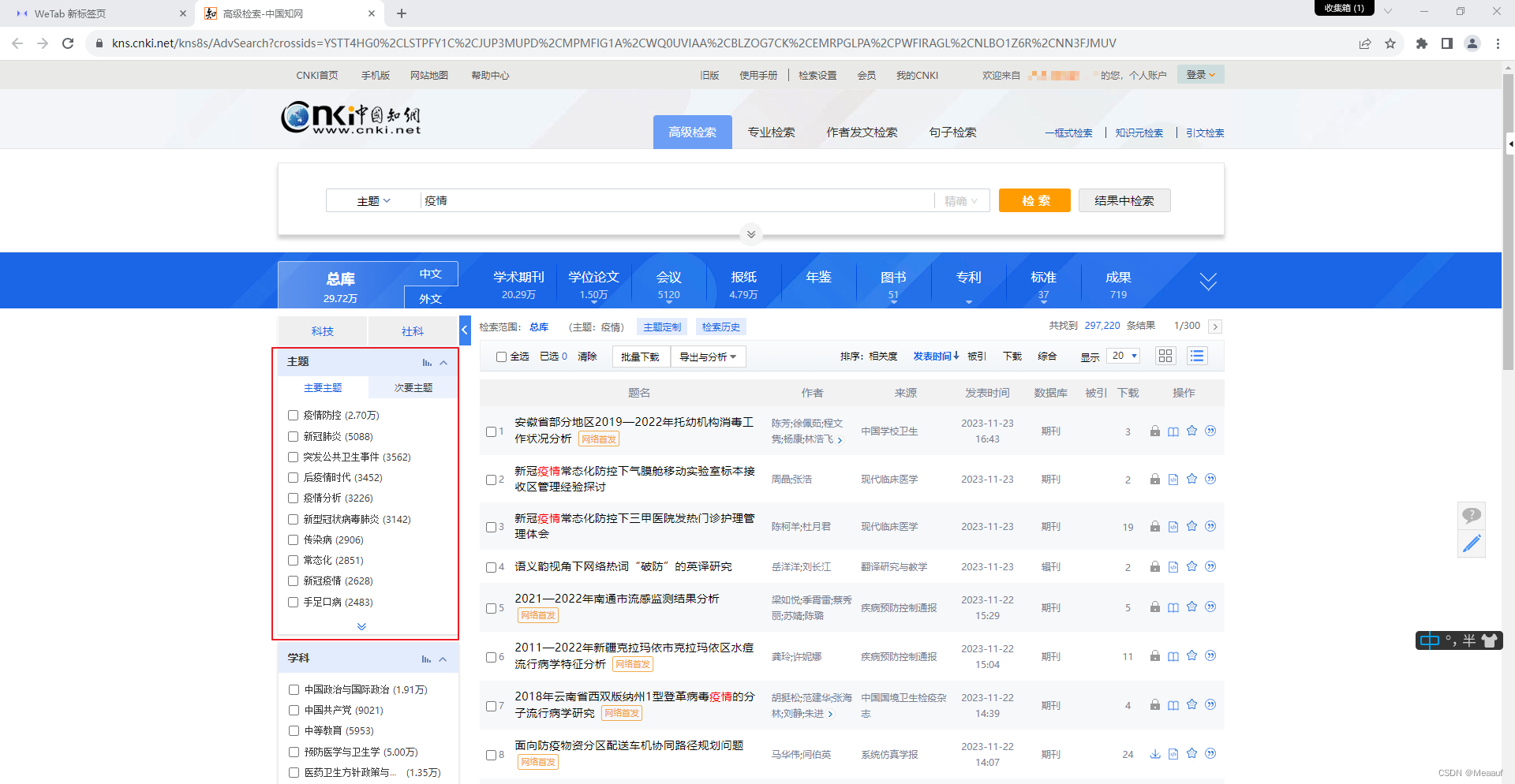Click the search keyword input field
This screenshot has width=1515, height=784.
click(677, 201)
